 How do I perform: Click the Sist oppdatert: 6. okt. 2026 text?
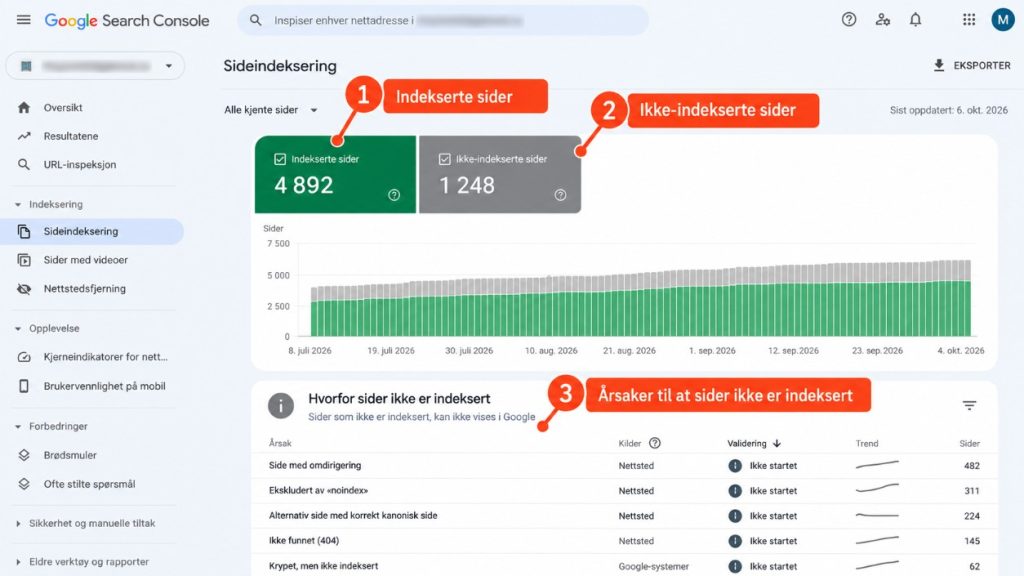(x=948, y=110)
